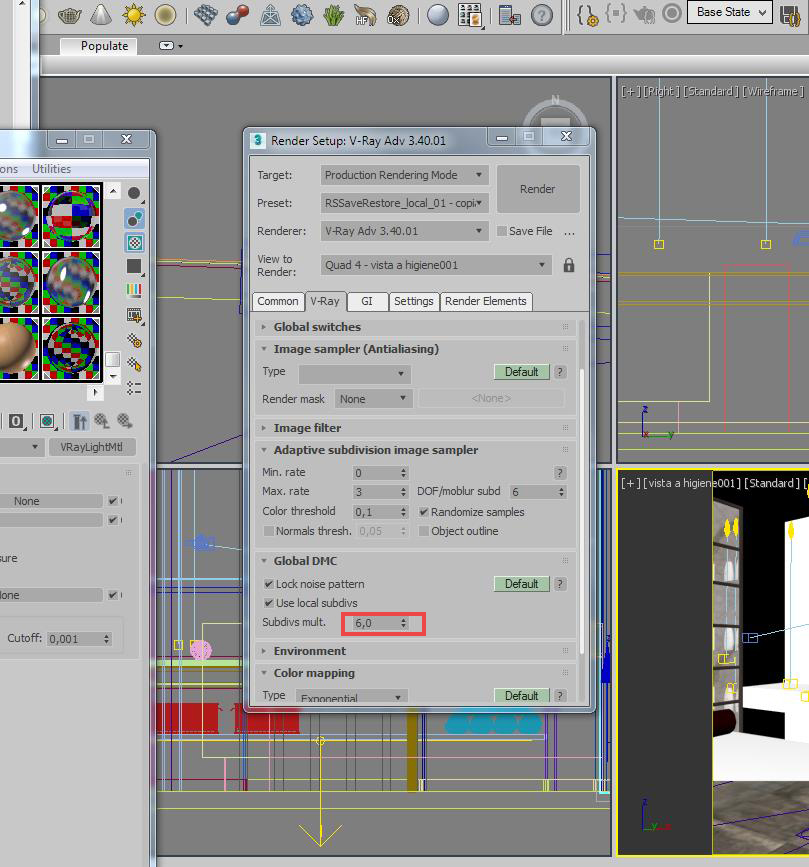Click the save state icon beside Base State
Image resolution: width=809 pixels, height=867 pixels.
pyautogui.click(x=791, y=15)
